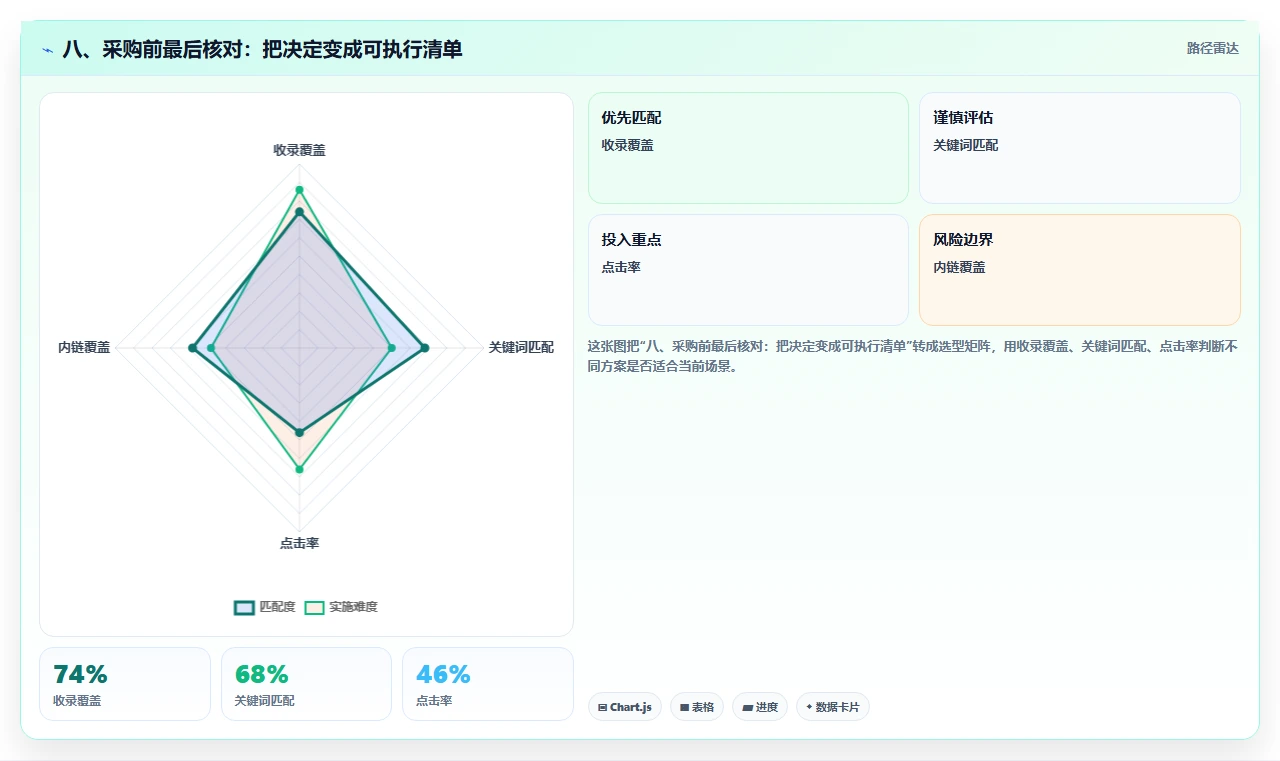The height and width of the screenshot is (761, 1280).
Task: Click the 实施难度 data point on 点击率 axis
Action: click(299, 469)
